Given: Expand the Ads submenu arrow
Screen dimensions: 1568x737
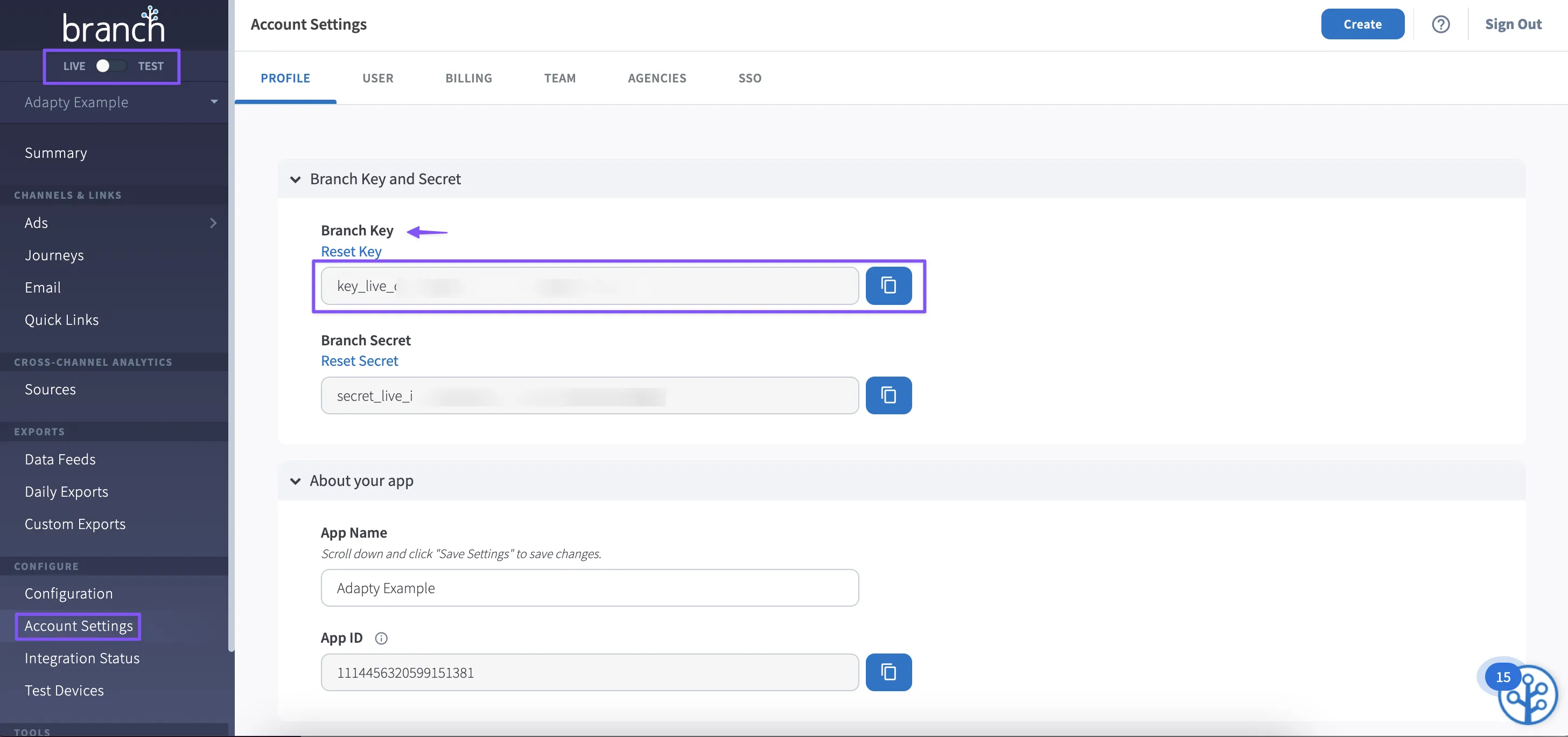Looking at the screenshot, I should 213,223.
